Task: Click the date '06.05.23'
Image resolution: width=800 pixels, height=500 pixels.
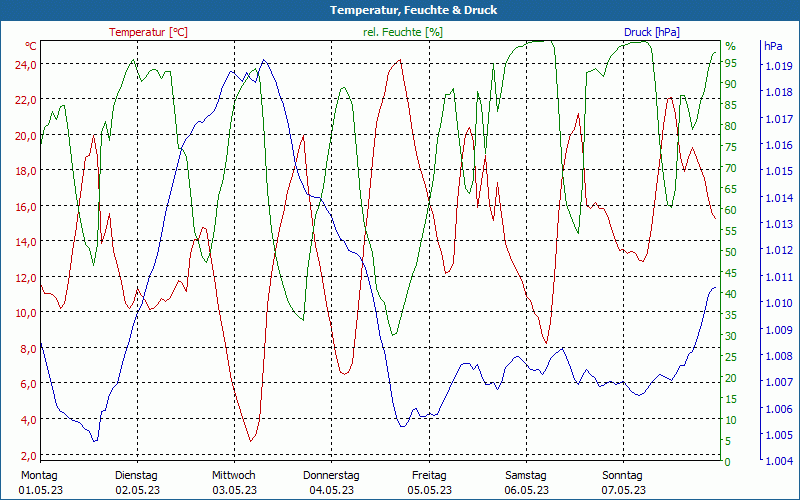Action: [527, 490]
